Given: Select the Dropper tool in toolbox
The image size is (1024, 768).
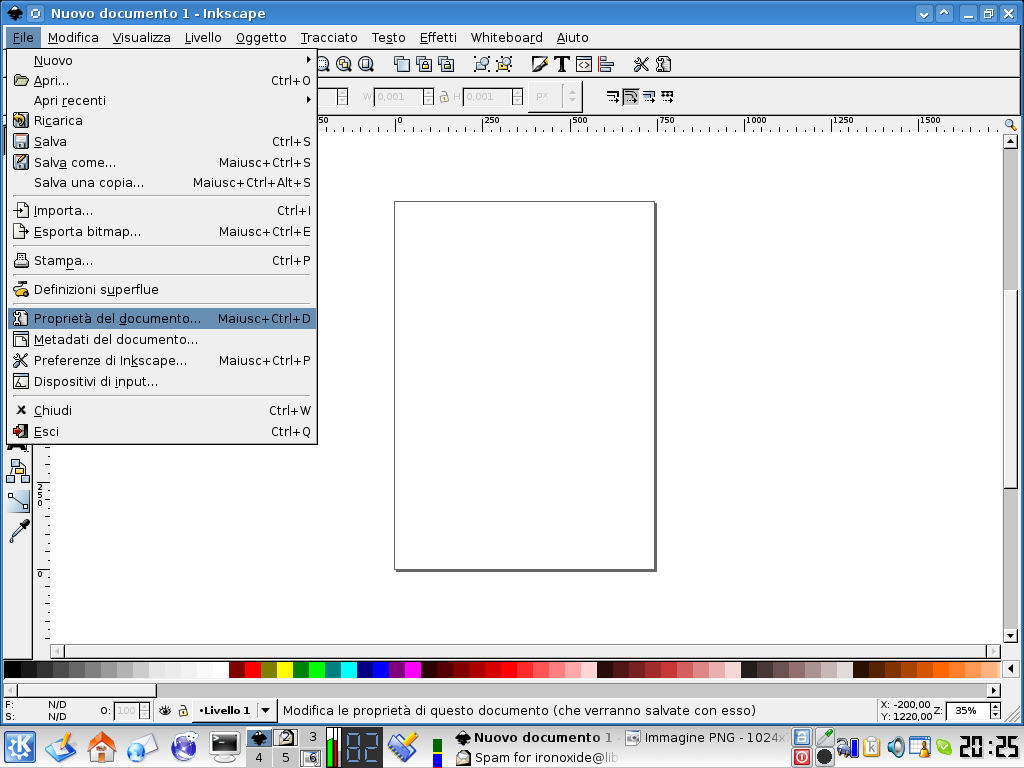Looking at the screenshot, I should 18,531.
